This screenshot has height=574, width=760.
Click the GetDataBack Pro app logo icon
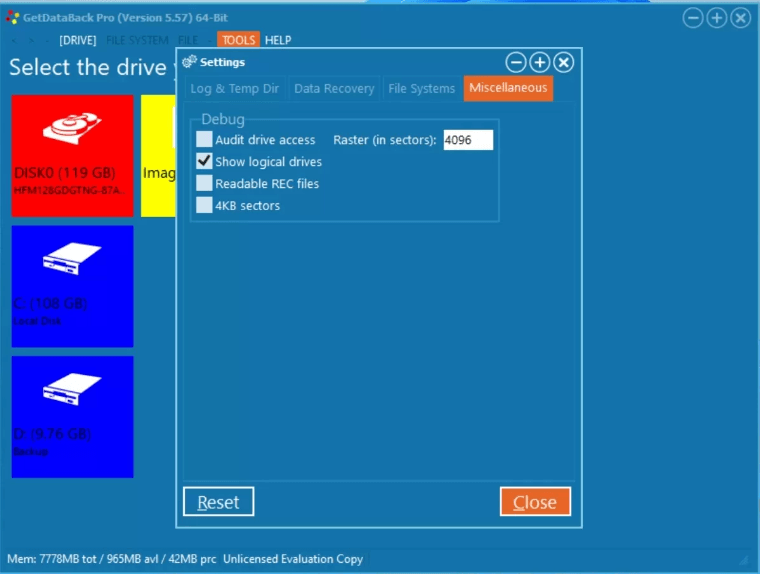click(13, 17)
